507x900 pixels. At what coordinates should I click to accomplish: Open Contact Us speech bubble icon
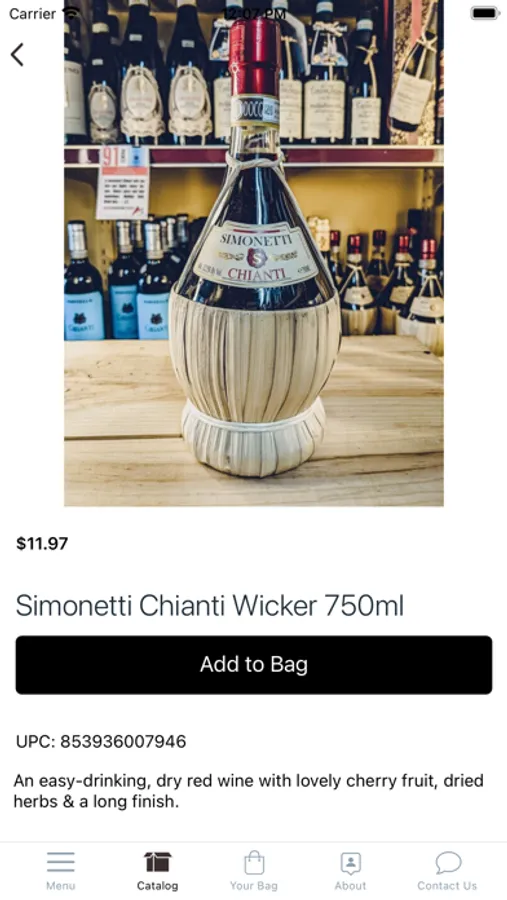pos(448,862)
